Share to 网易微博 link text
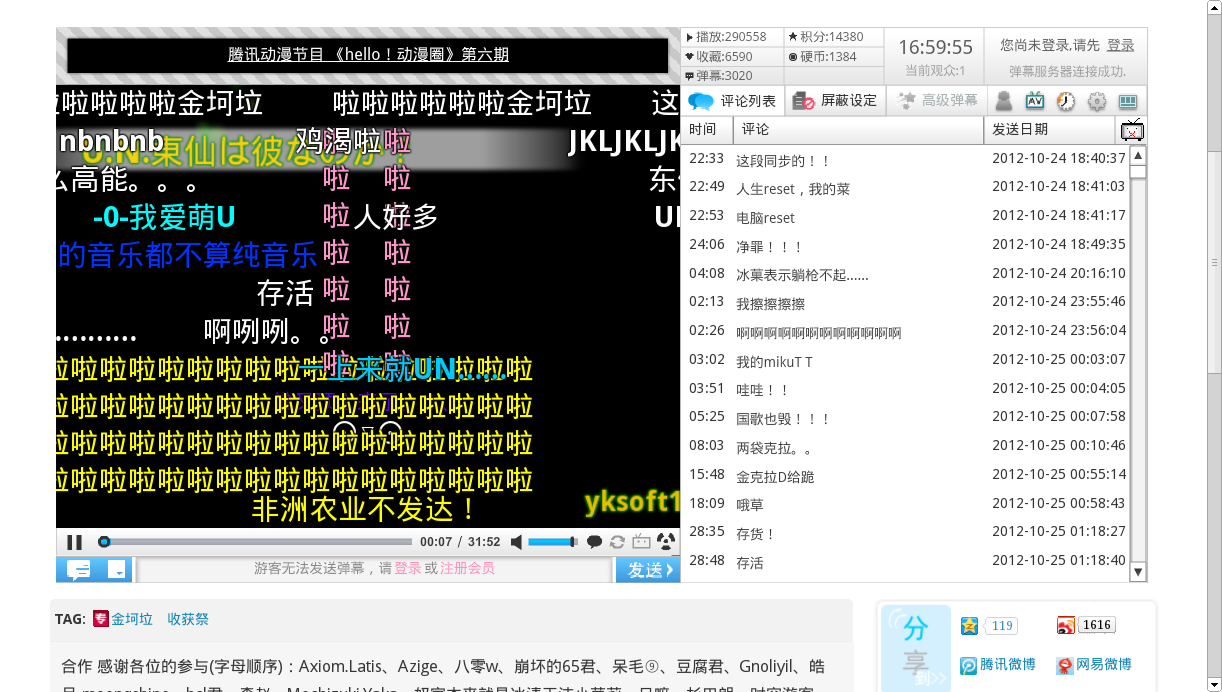Viewport: 1222px width, 692px height. coord(1104,664)
